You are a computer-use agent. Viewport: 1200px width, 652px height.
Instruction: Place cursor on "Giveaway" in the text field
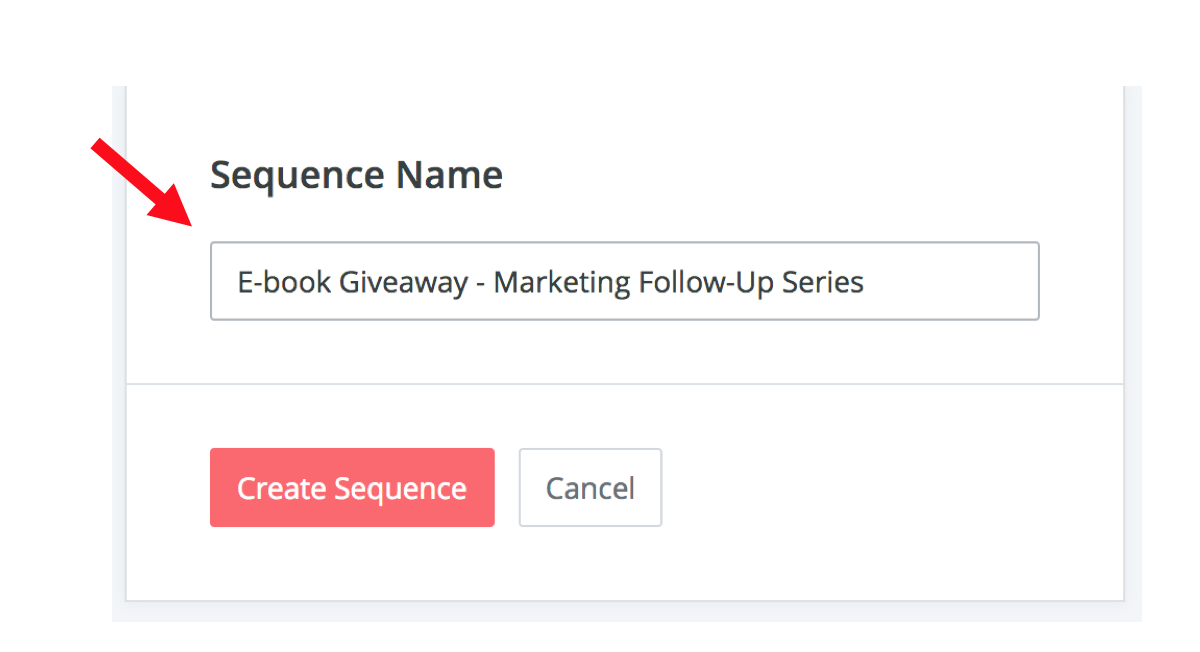[x=403, y=283]
